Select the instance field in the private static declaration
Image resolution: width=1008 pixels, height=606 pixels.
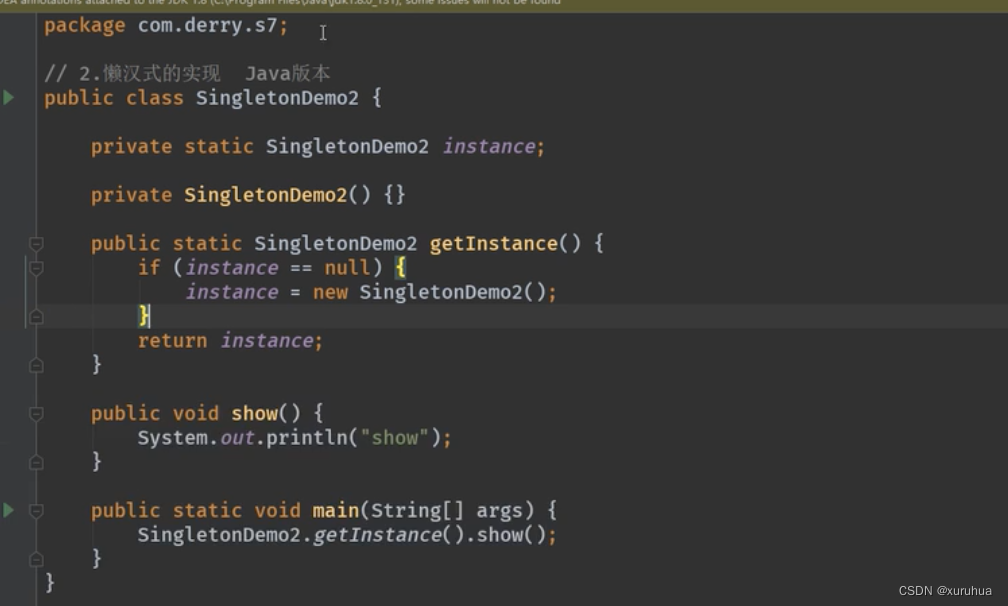[x=489, y=147]
